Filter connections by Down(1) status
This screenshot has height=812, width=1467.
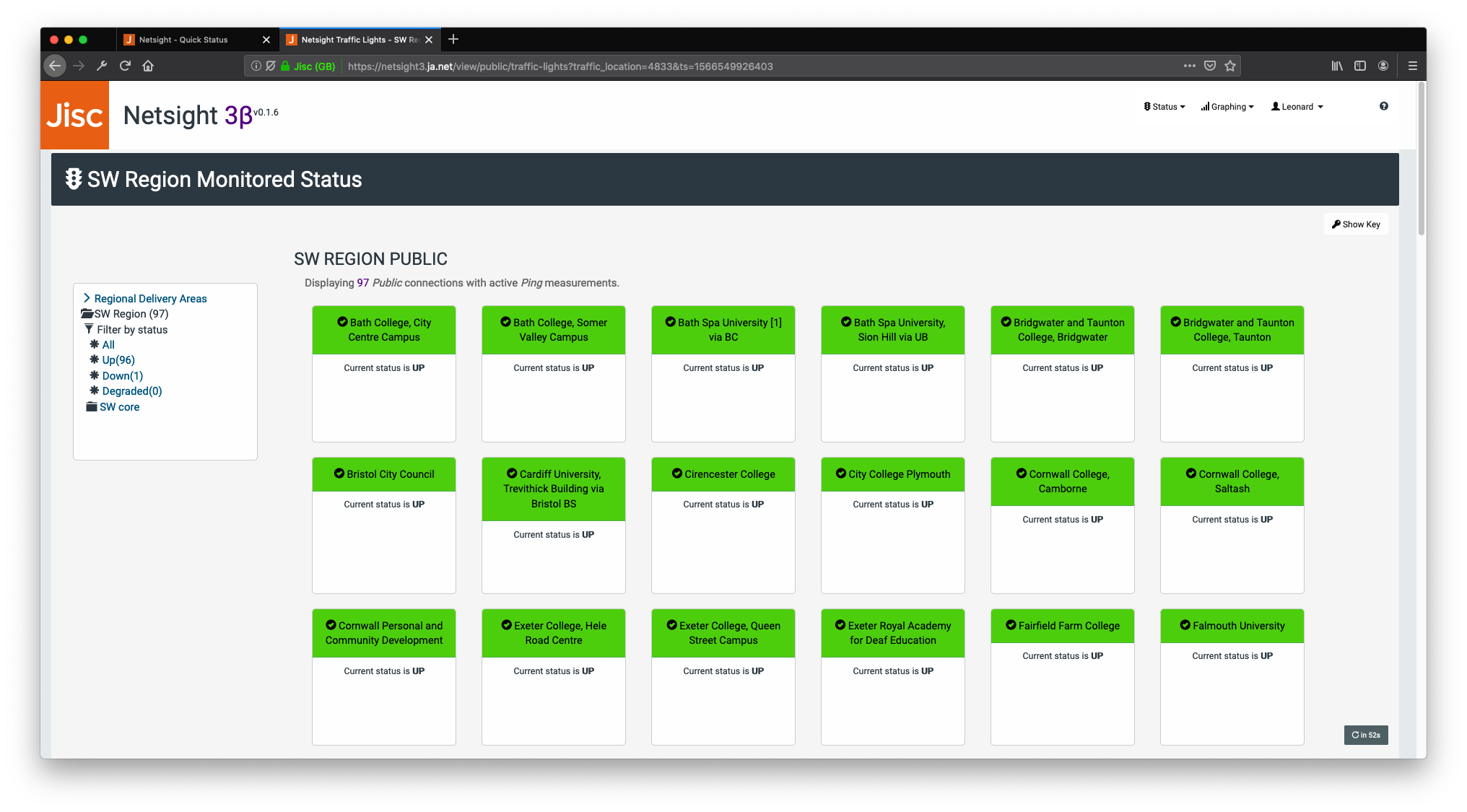pos(122,376)
